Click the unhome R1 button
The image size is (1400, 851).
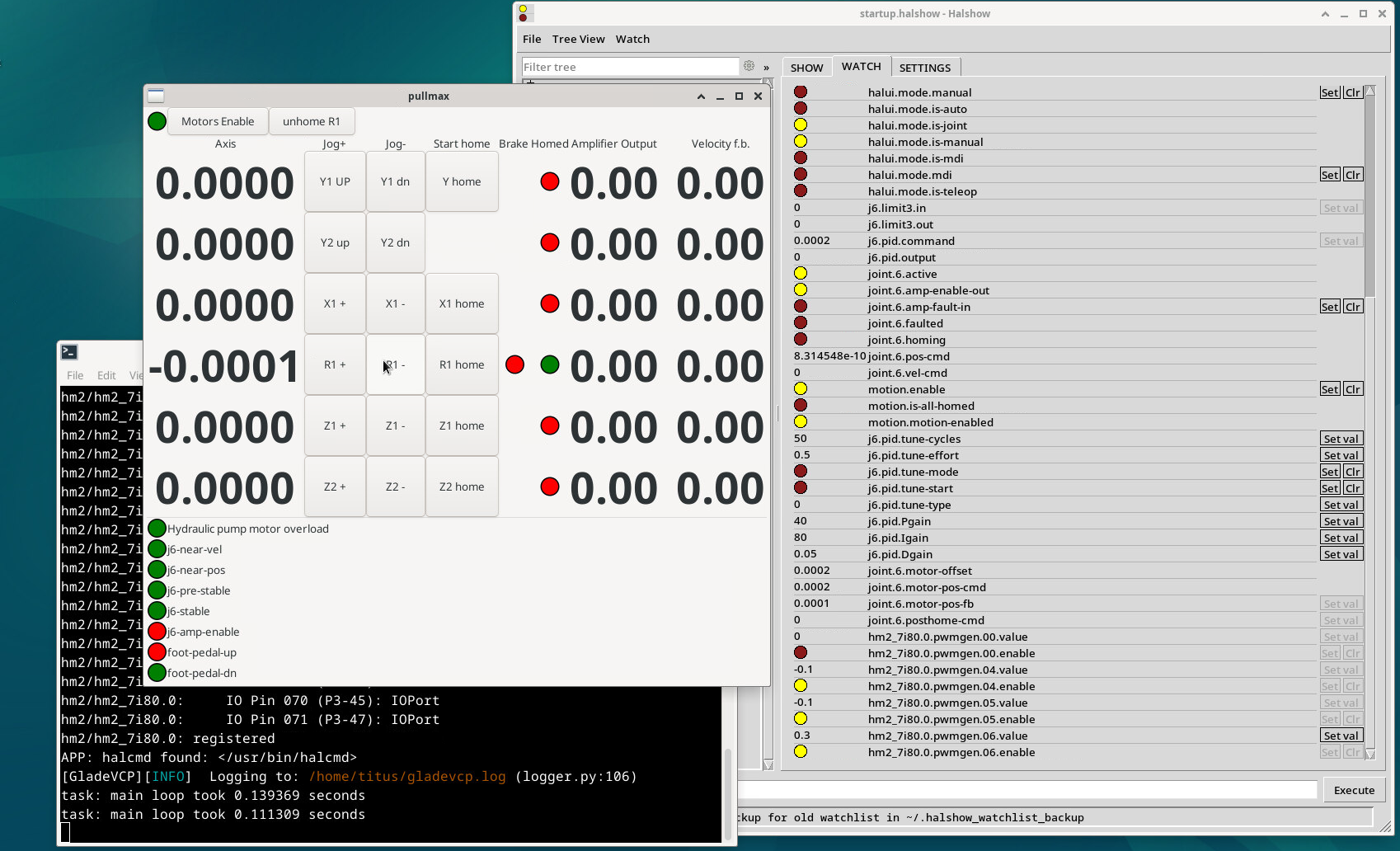(x=311, y=121)
